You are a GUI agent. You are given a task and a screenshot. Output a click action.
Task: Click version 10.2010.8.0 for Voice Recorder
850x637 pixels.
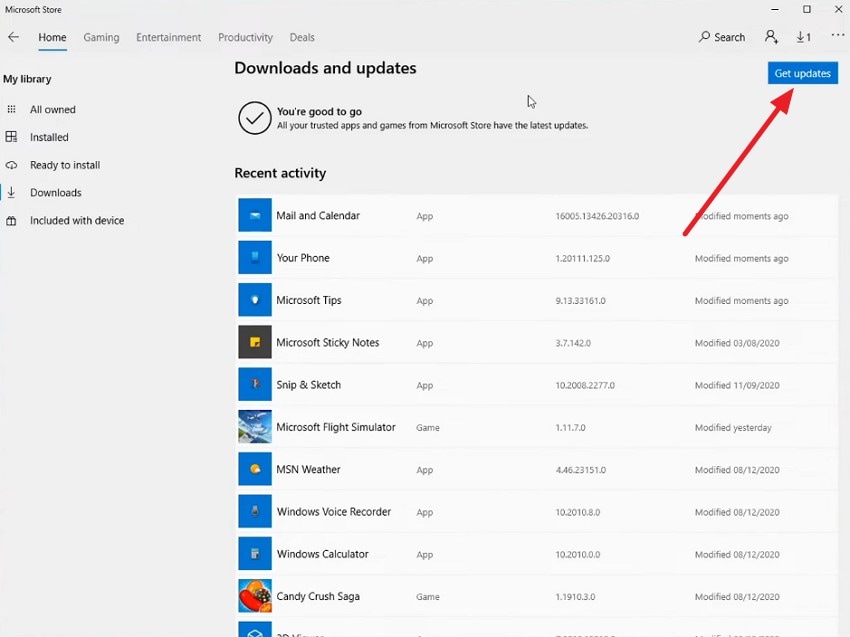[x=577, y=512]
